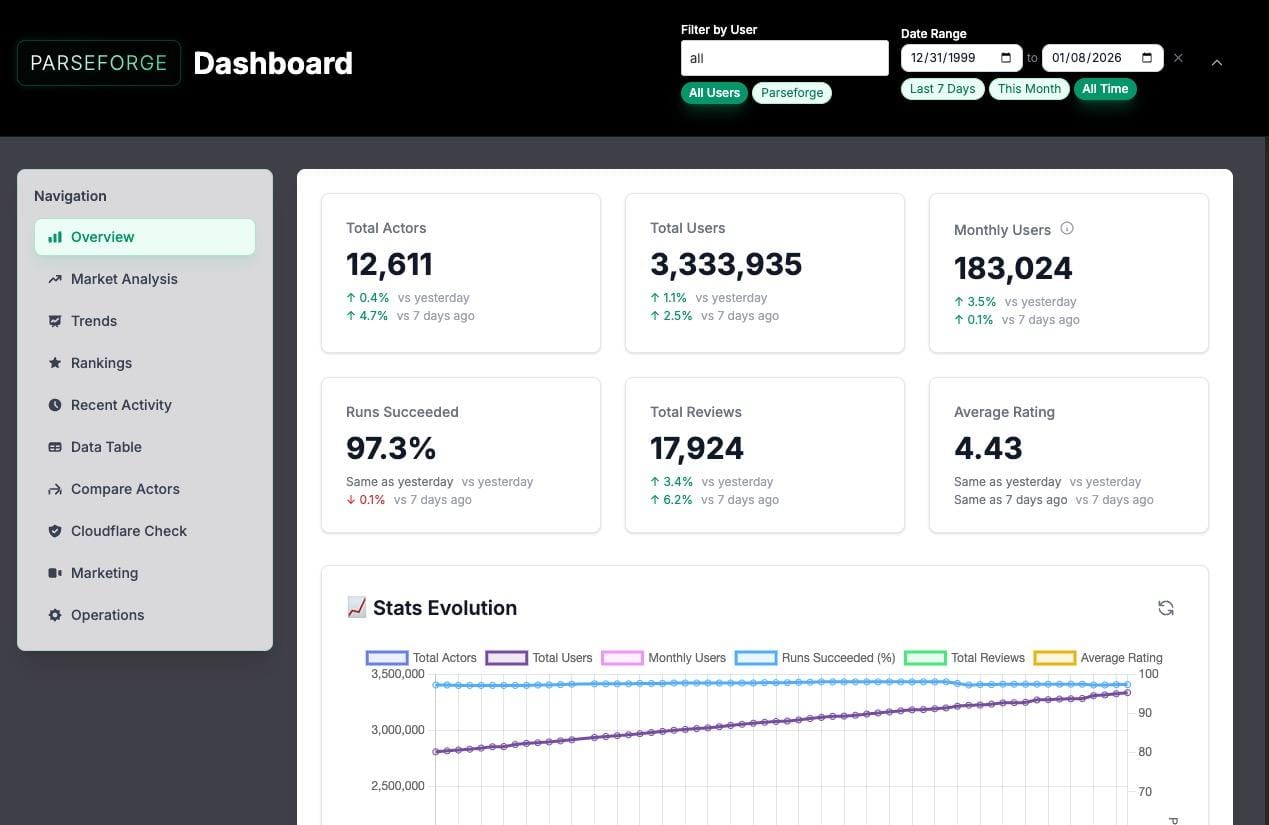Click the purple Total Users color swatch
This screenshot has width=1269, height=825.
pos(506,657)
